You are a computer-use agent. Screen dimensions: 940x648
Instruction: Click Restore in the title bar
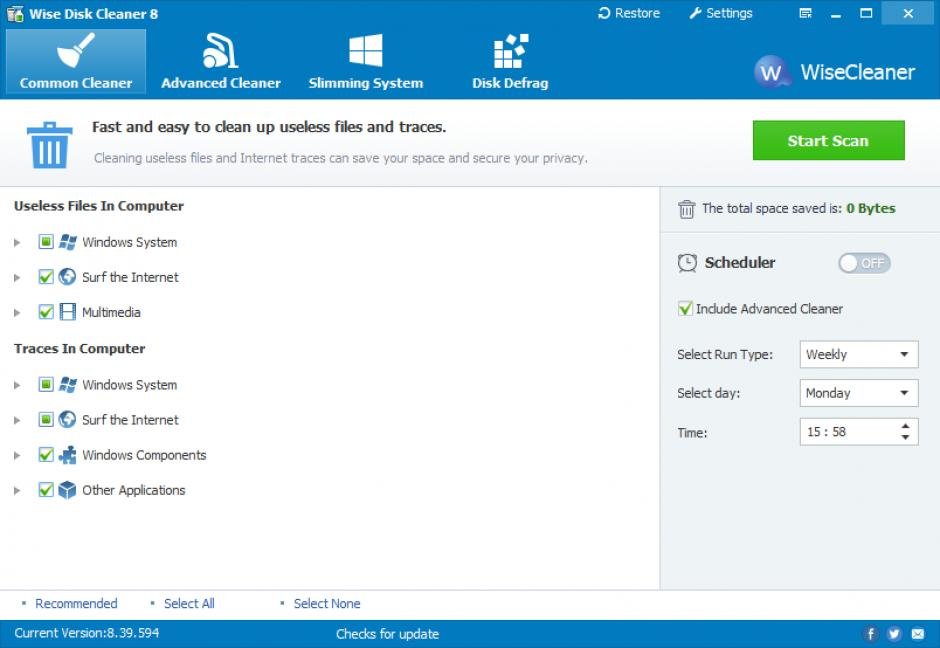(629, 13)
